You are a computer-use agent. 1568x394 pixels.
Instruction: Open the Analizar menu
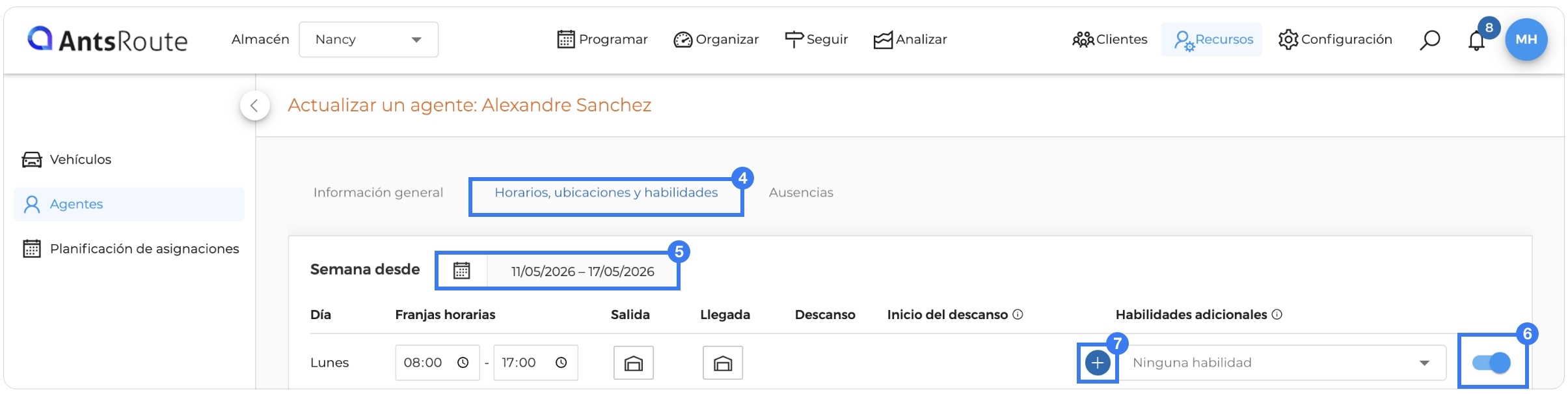(910, 40)
